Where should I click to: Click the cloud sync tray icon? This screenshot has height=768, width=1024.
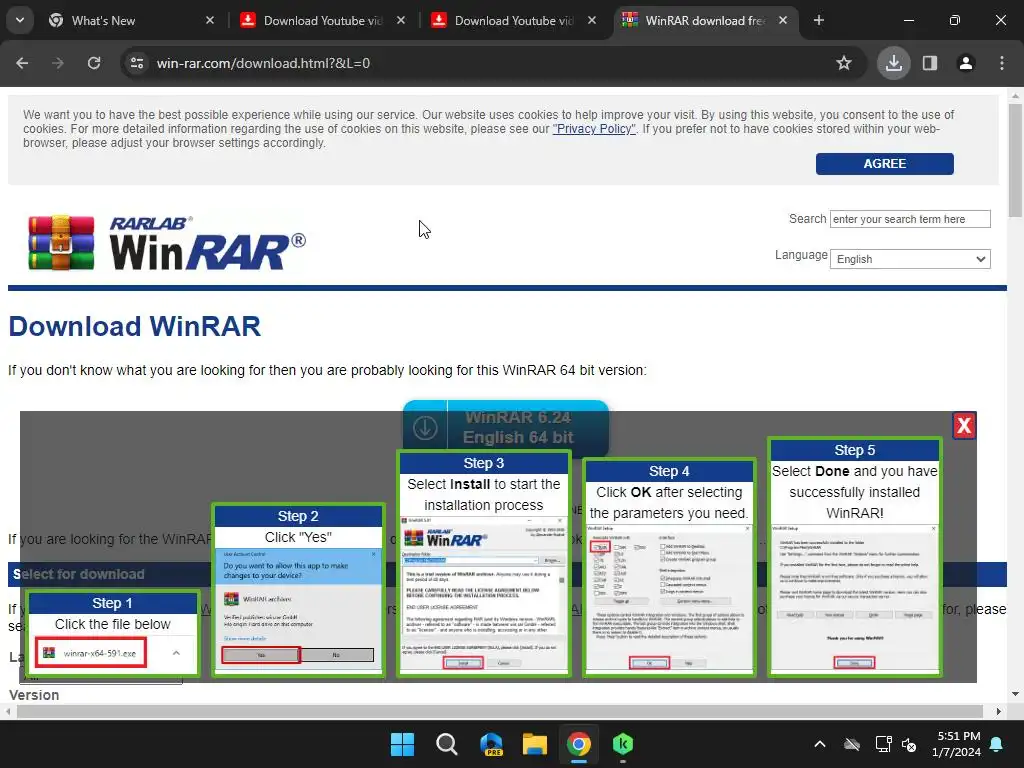[852, 744]
